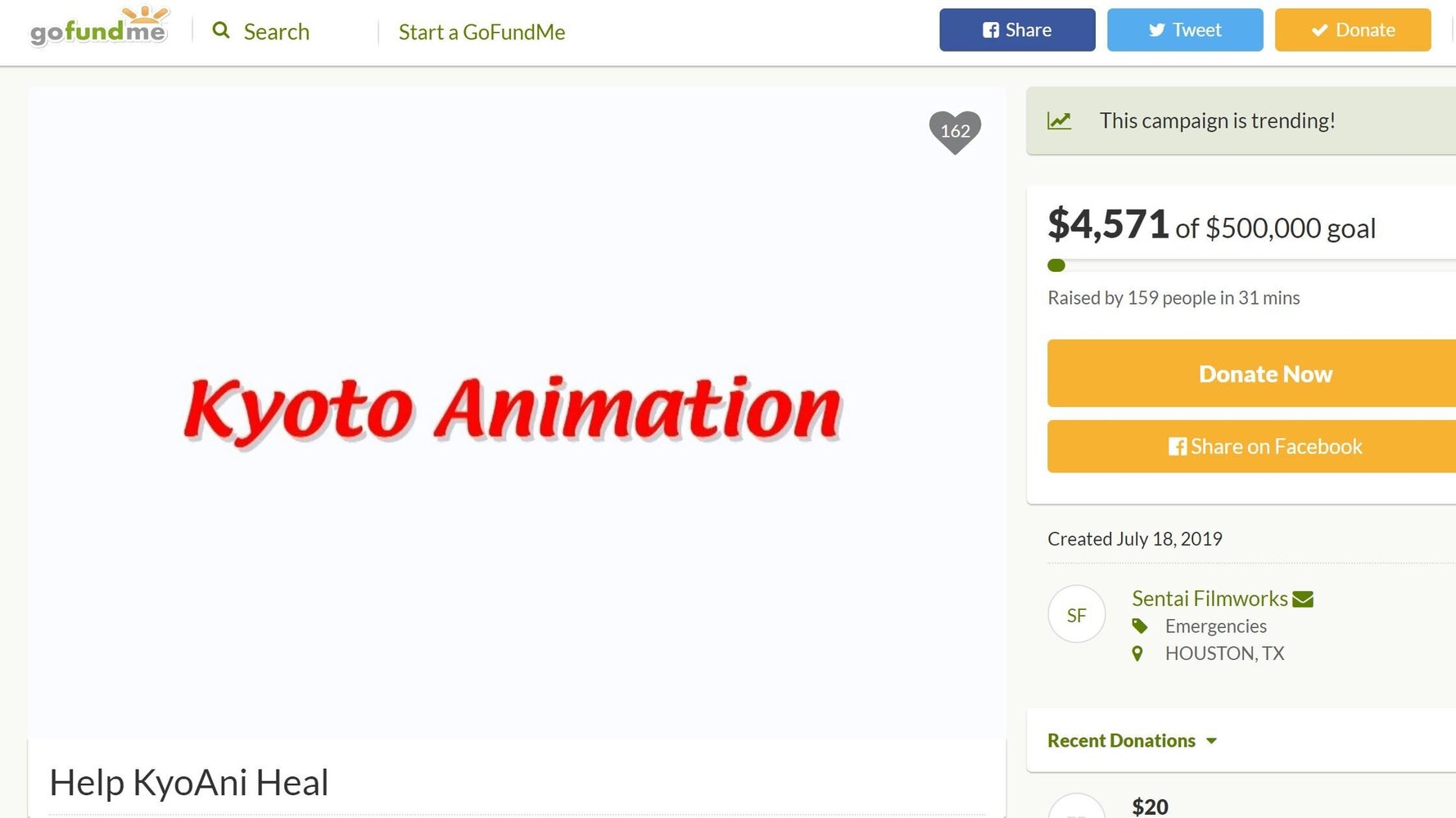Screen dimensions: 1456x818
Task: Open the Sentai Filmworks profile link
Action: coord(1210,599)
